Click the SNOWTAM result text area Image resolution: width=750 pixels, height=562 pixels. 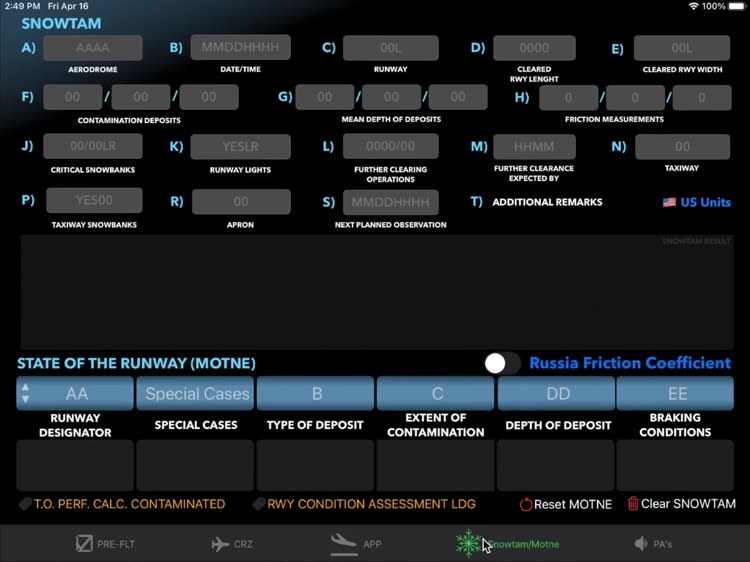(x=377, y=292)
